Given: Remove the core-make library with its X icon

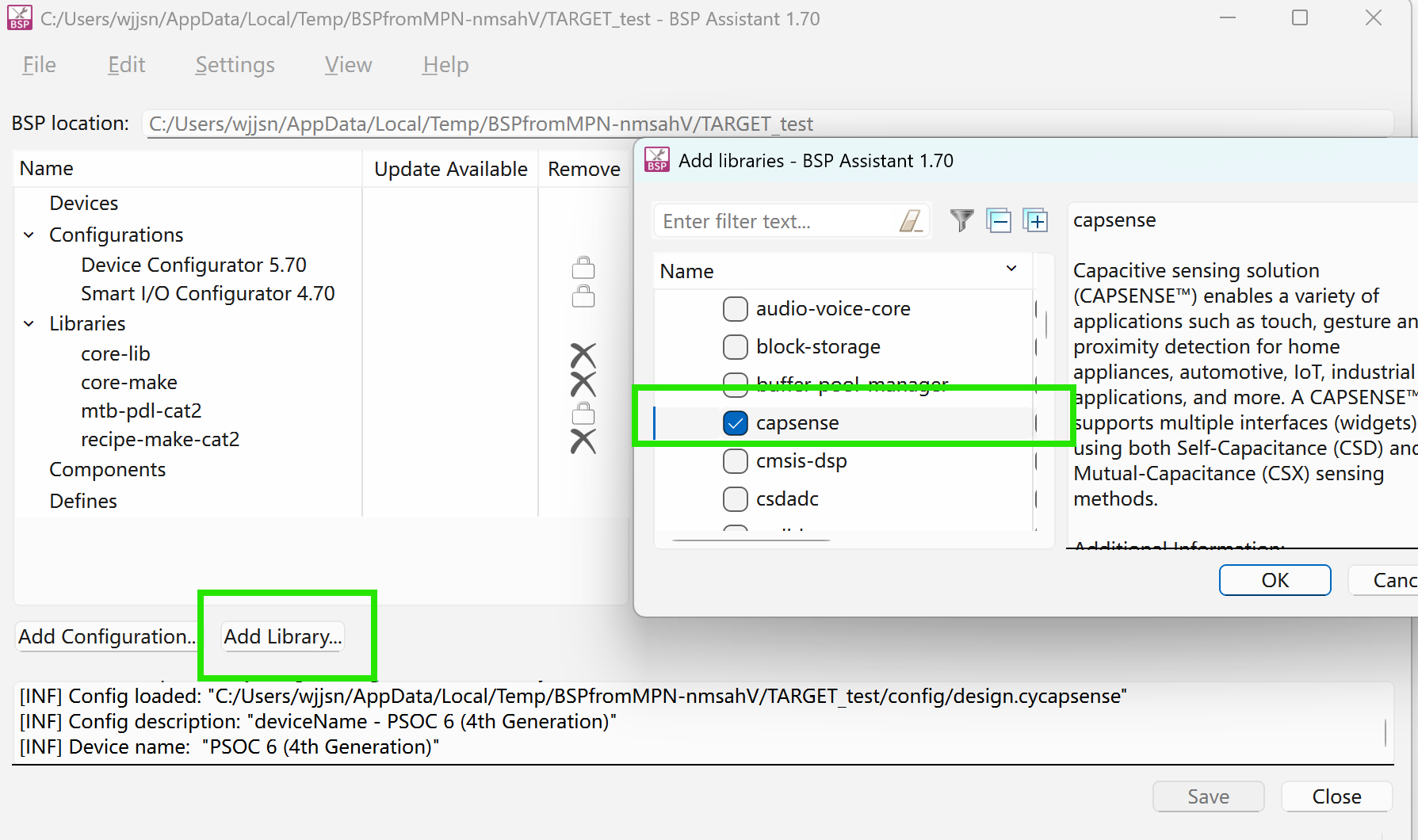Looking at the screenshot, I should click(x=583, y=384).
